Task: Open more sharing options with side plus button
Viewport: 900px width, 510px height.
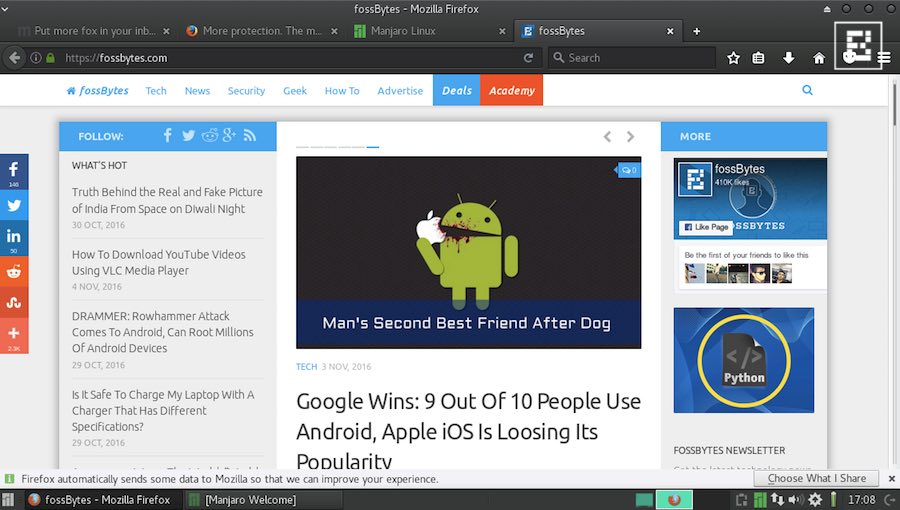Action: tap(14, 336)
